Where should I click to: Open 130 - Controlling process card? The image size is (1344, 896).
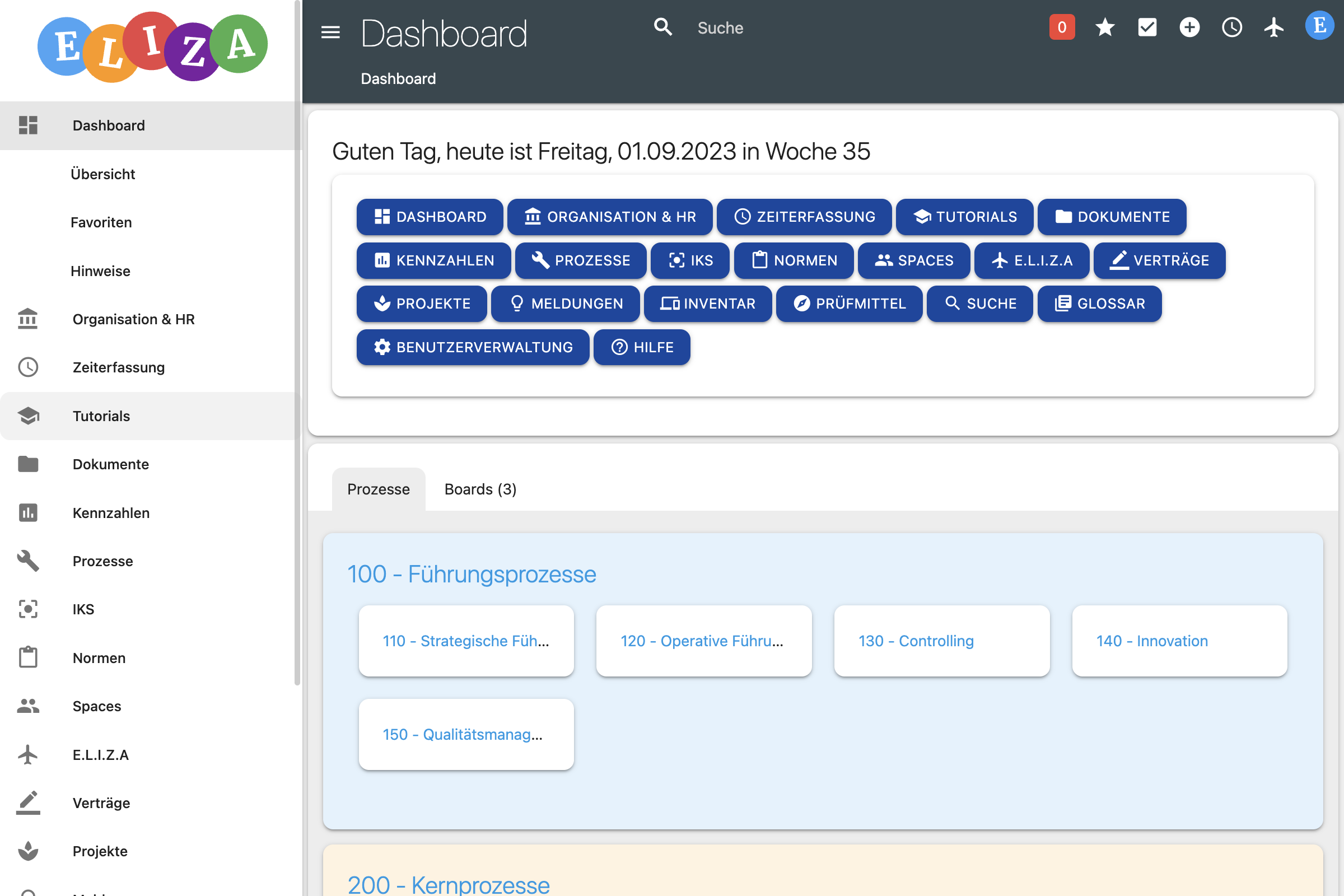[x=942, y=641]
